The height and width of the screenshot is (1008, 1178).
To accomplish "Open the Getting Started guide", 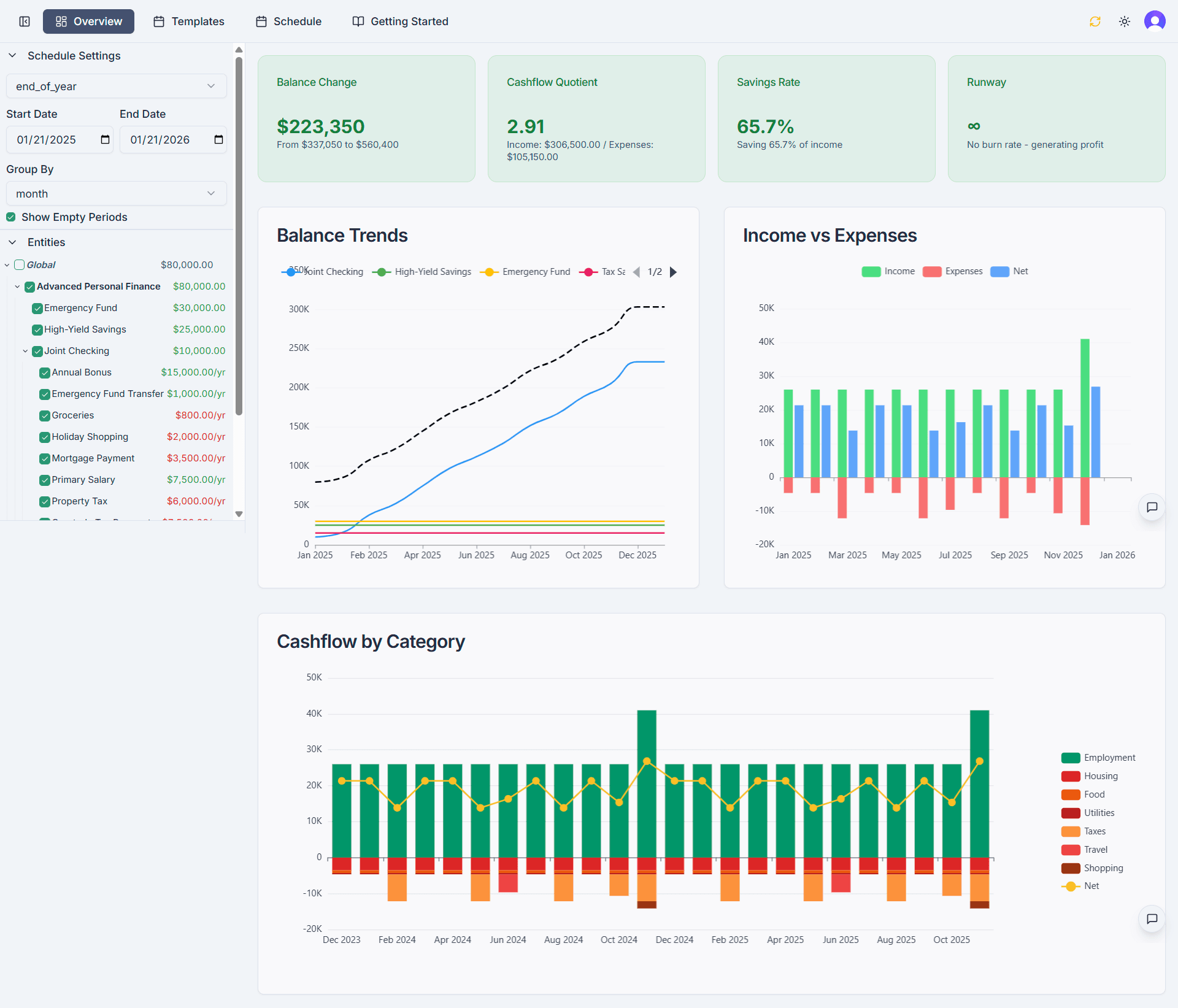I will (400, 21).
